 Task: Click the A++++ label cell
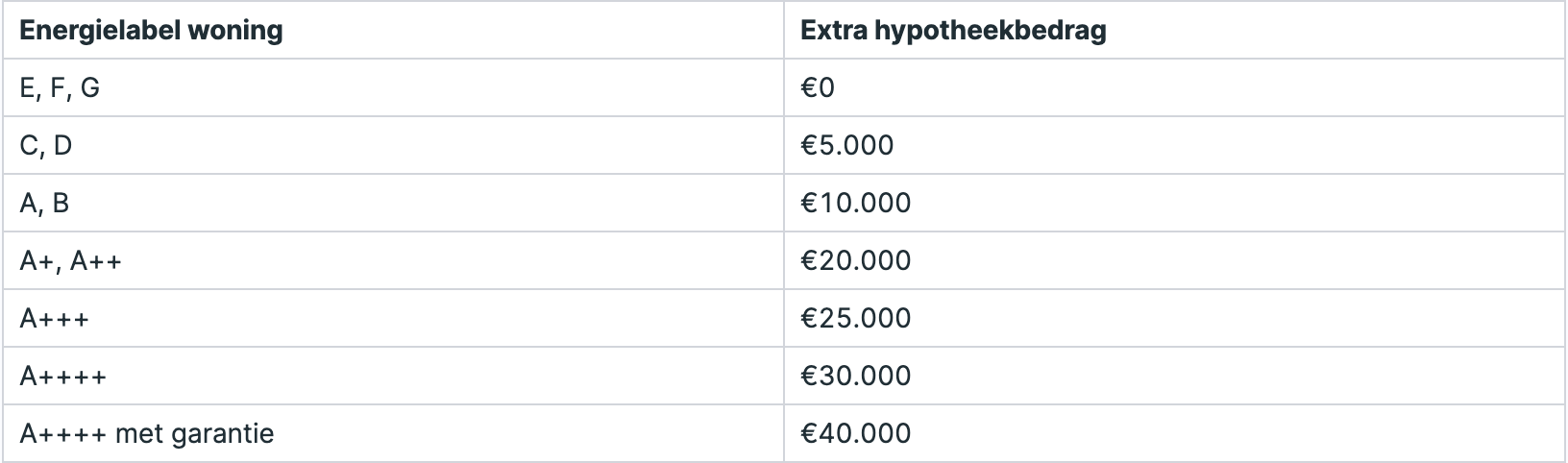pos(392,376)
